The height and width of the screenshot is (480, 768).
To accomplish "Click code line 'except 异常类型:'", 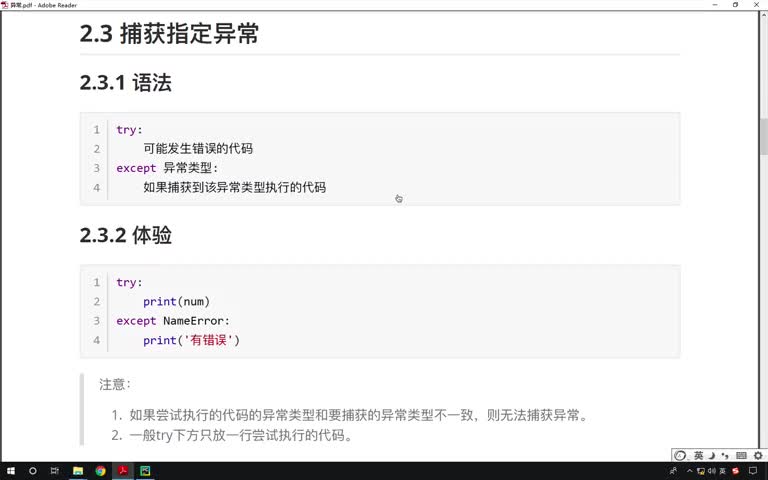I will click(x=167, y=168).
